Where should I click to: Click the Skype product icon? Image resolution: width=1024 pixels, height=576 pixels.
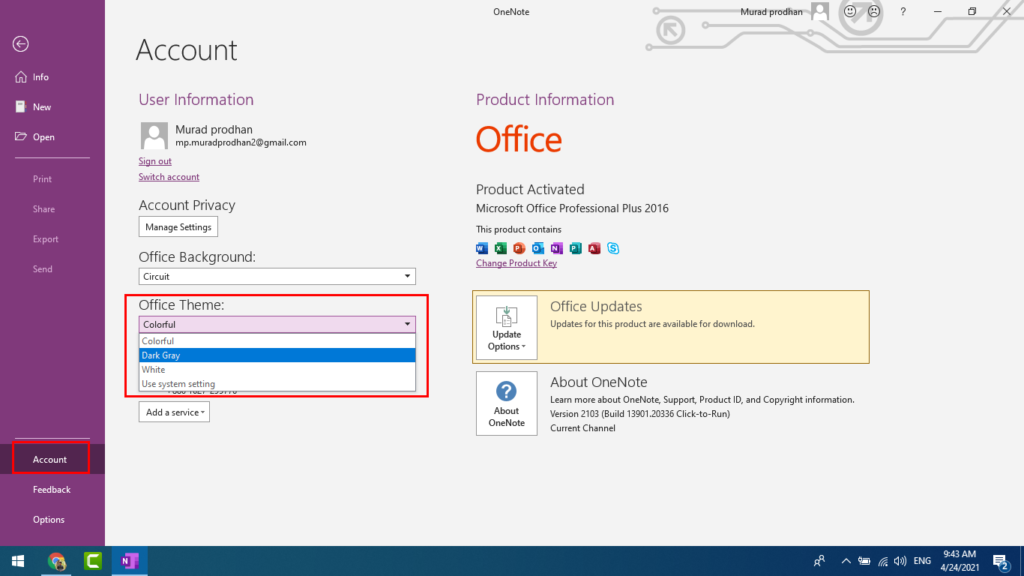pos(613,248)
